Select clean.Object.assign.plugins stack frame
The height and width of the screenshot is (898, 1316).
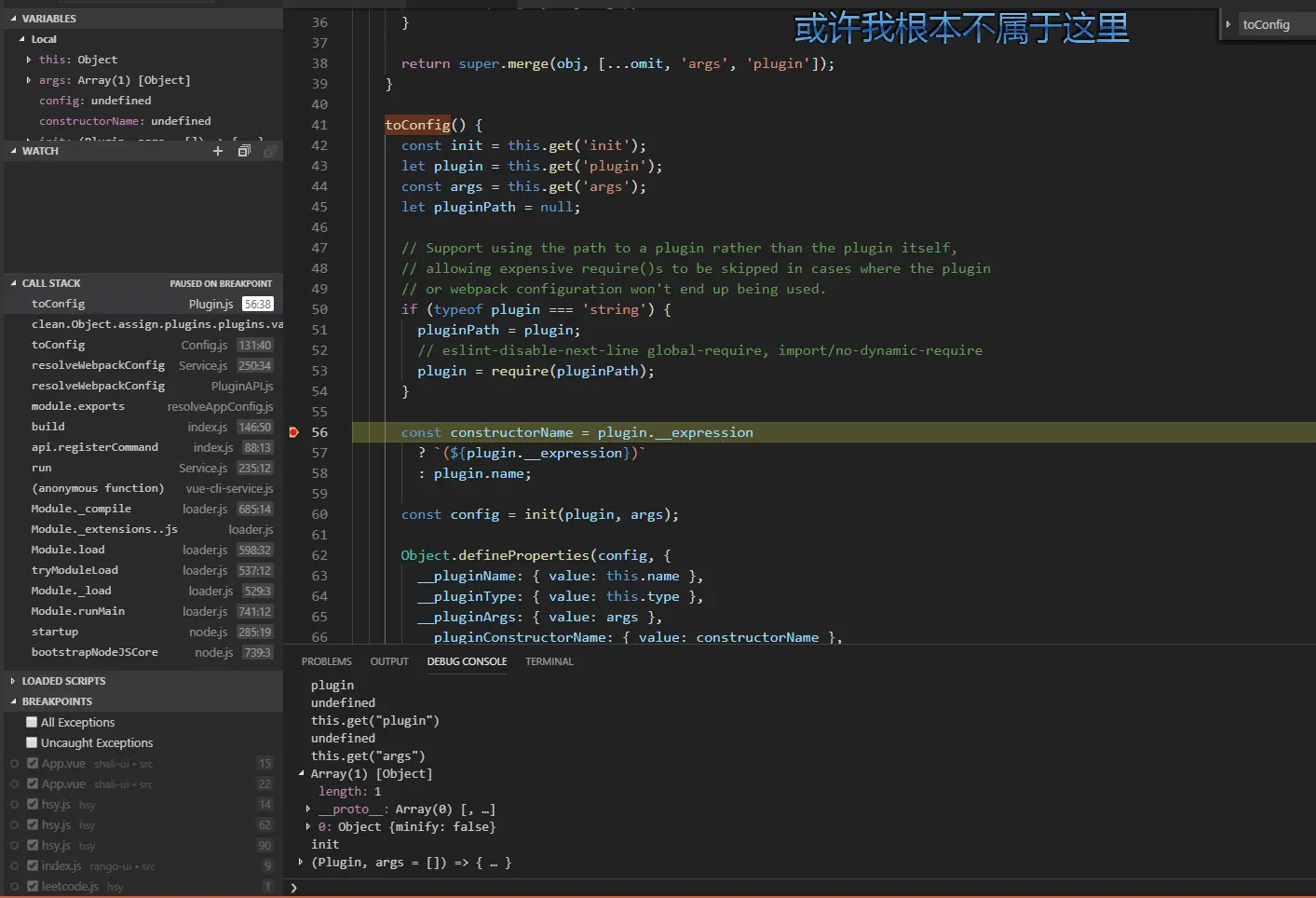tap(143, 324)
